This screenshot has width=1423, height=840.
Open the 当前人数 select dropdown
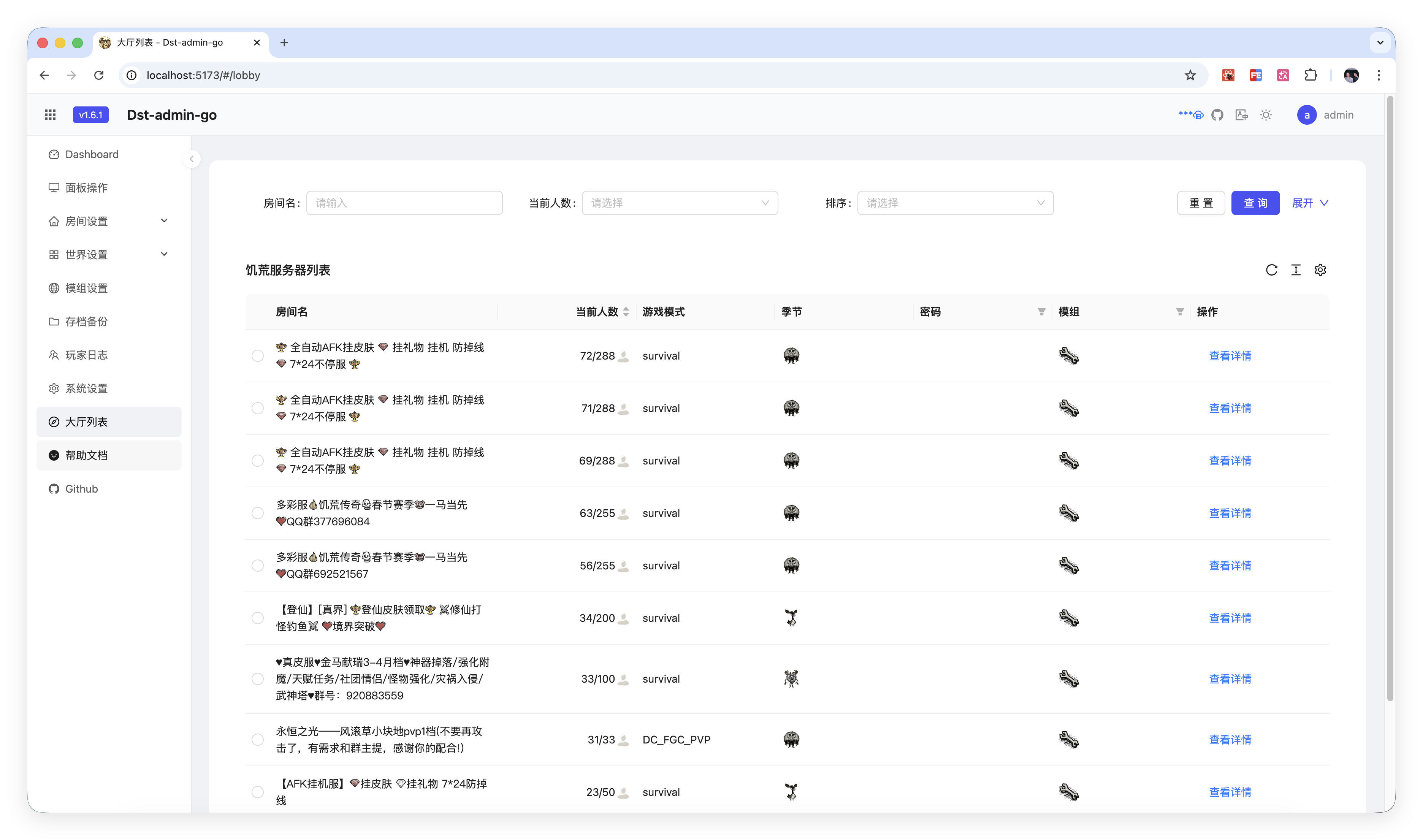pos(679,203)
